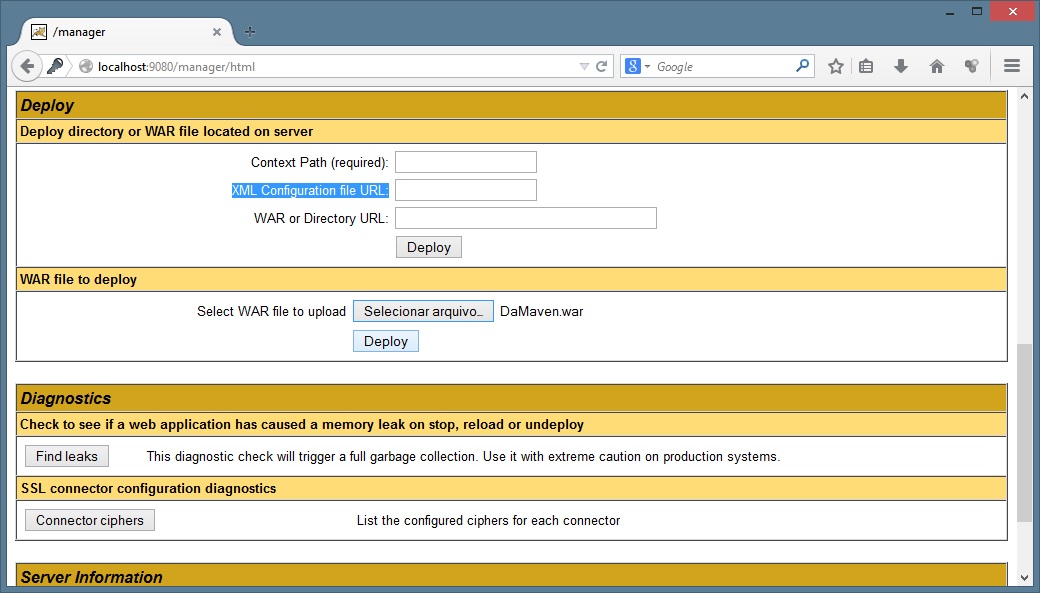This screenshot has height=593, width=1040.
Task: Click the vertical scrollbar thumb
Action: (1023, 432)
